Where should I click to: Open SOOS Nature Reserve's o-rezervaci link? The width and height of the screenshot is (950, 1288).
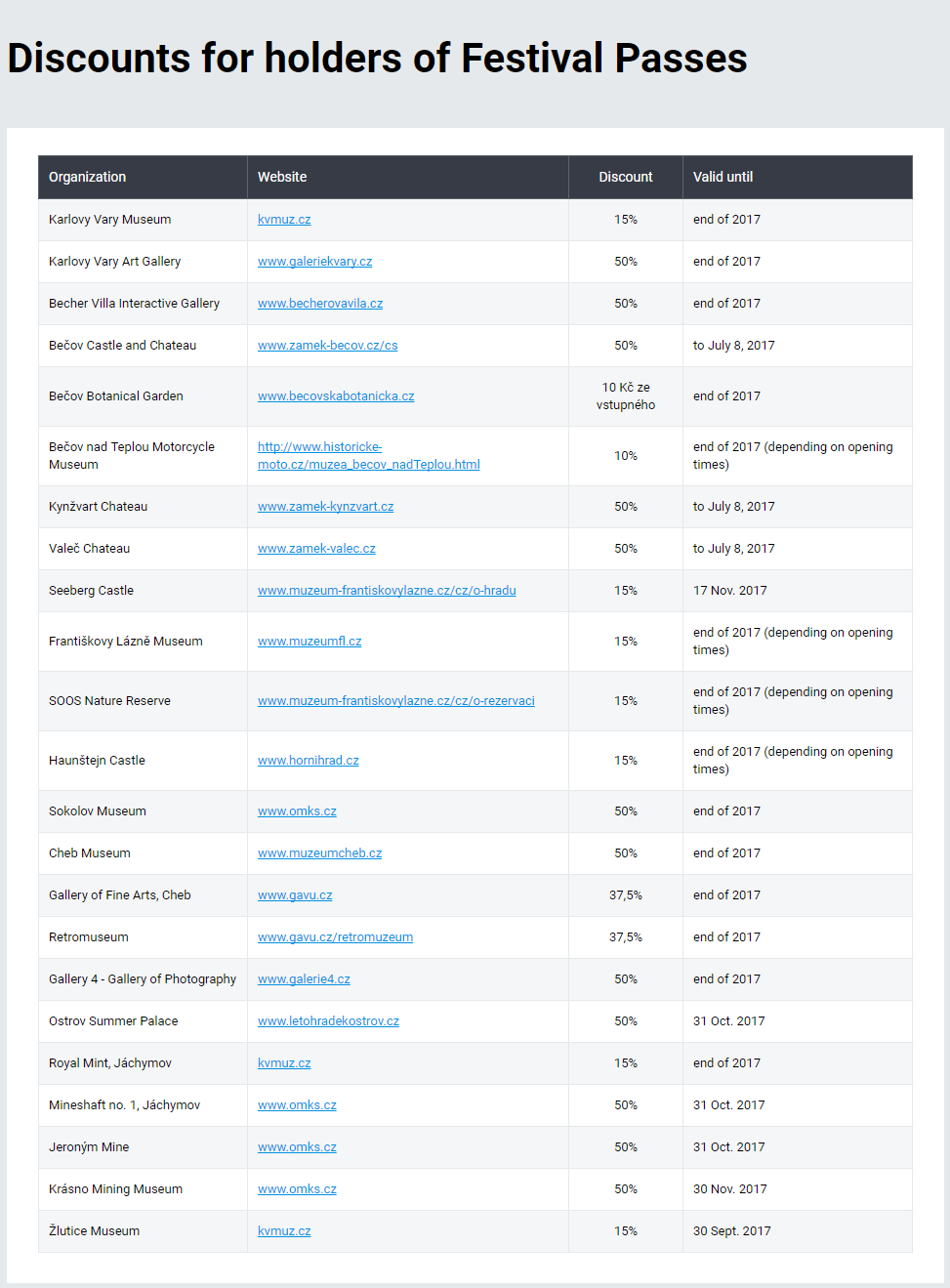[x=395, y=701]
